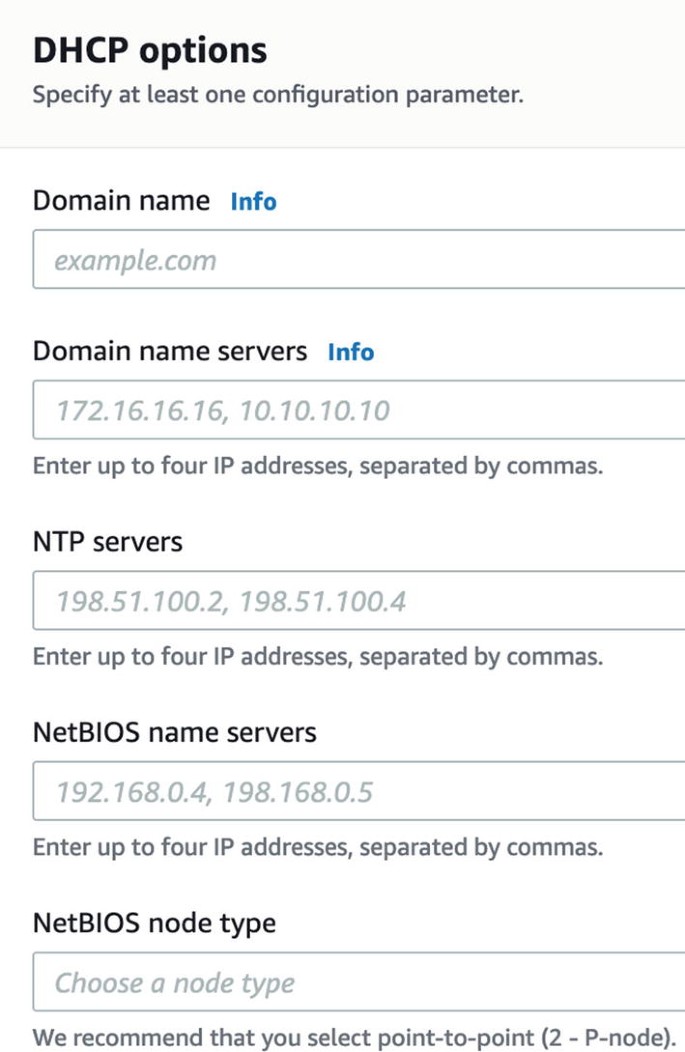The image size is (685, 1052).
Task: Click helper text under Domain name servers field
Action: pyautogui.click(x=317, y=466)
